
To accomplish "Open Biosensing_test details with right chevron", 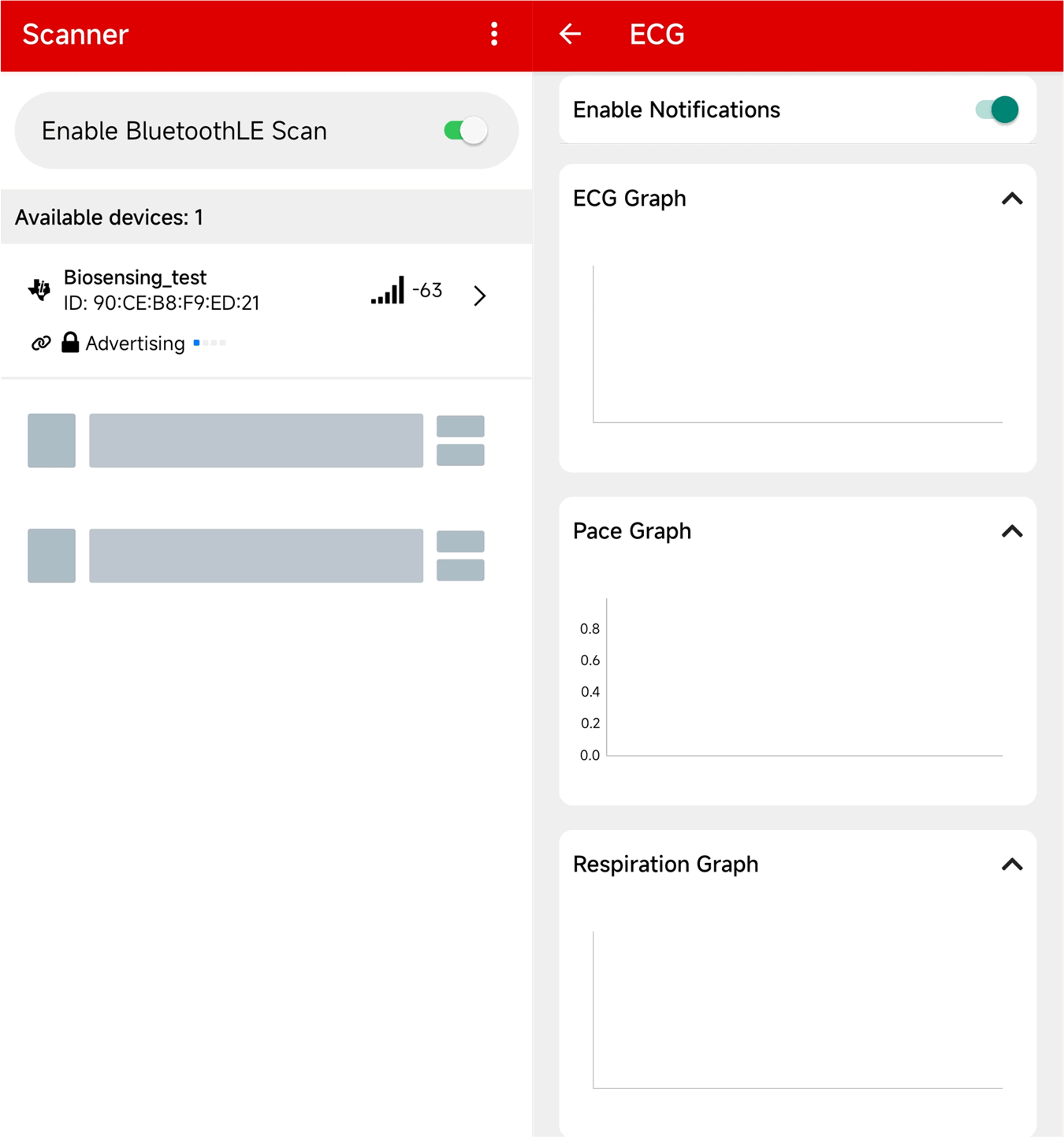I will point(479,296).
